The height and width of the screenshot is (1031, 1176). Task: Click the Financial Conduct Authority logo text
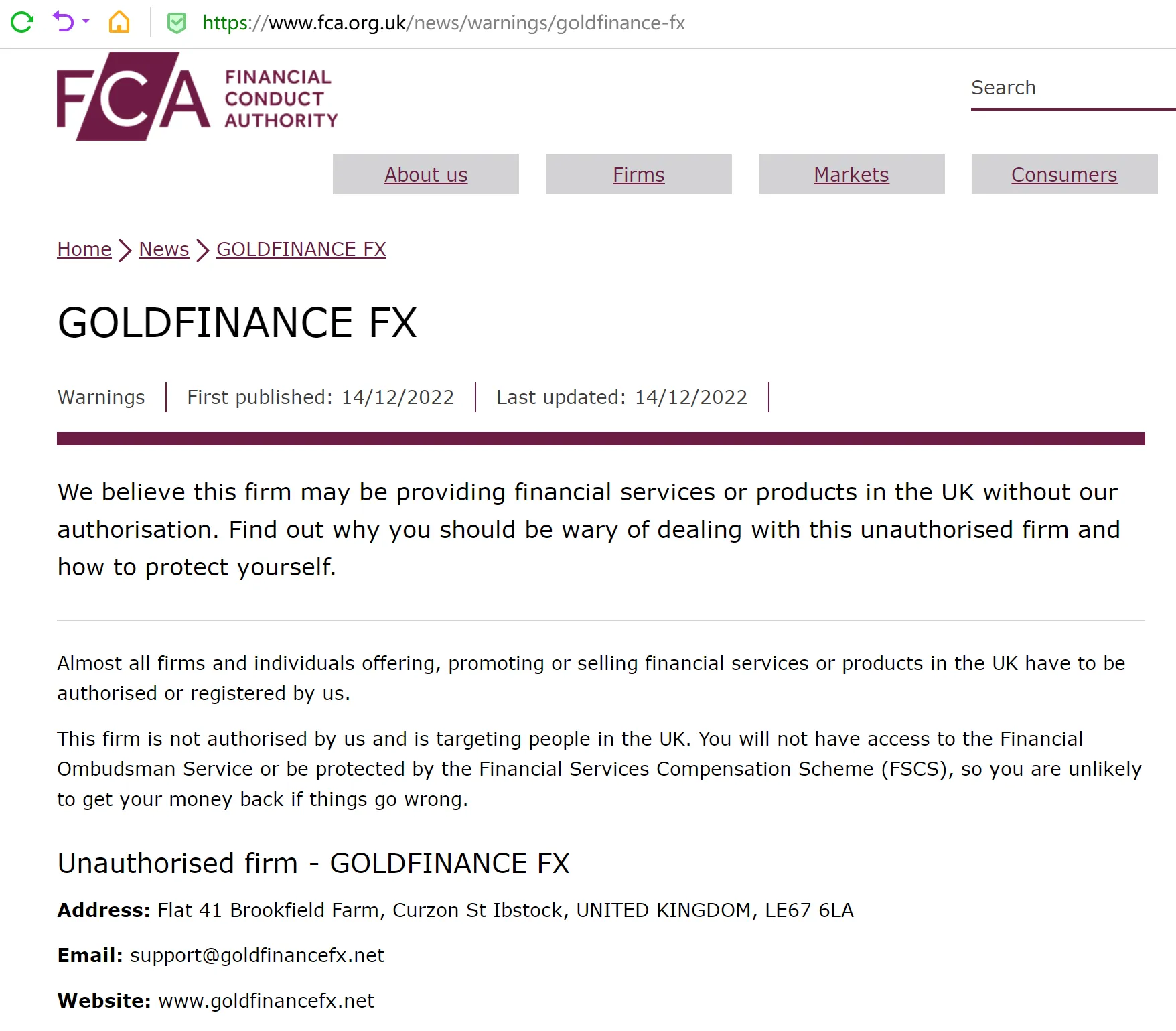pos(281,98)
